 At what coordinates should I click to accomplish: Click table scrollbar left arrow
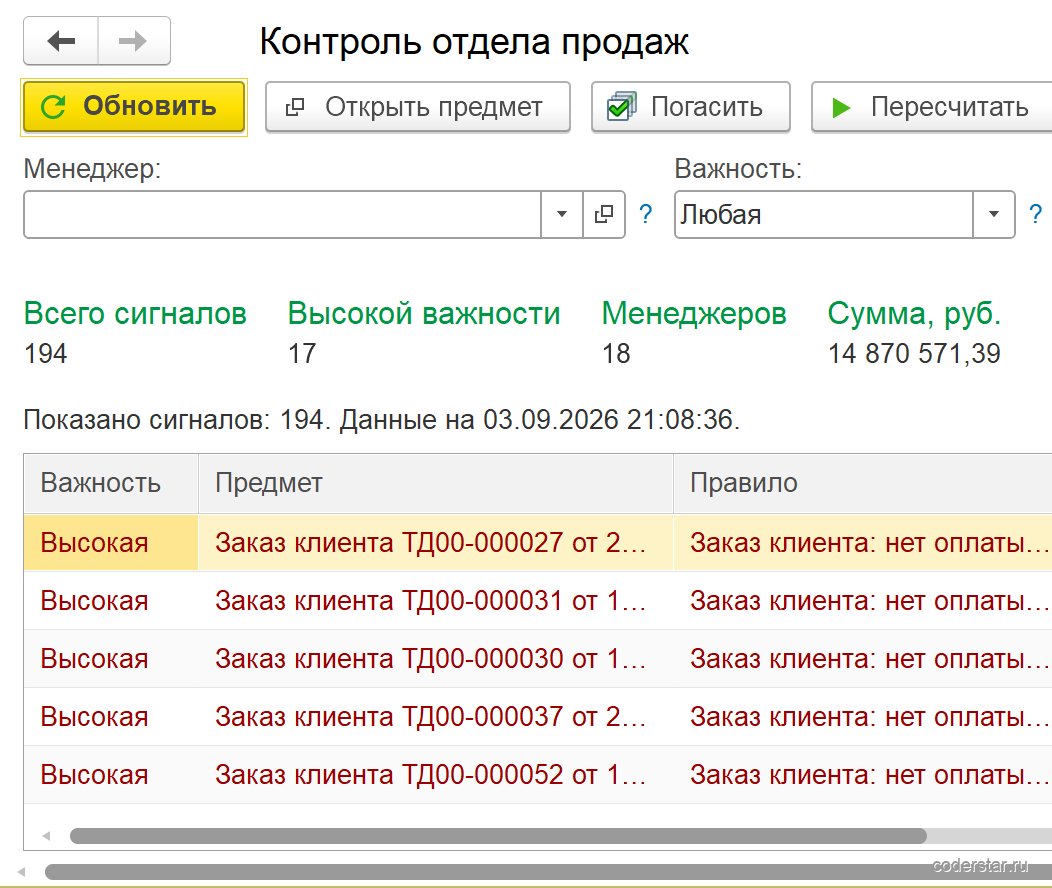pos(46,836)
